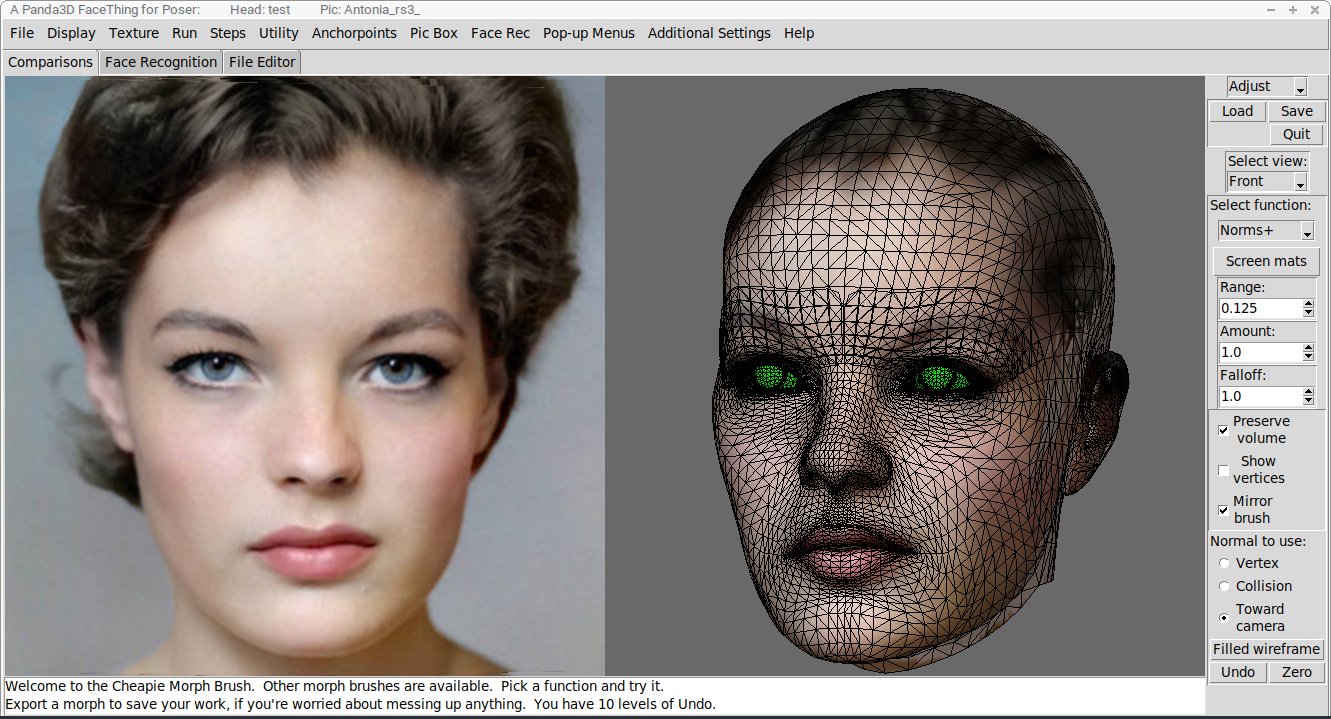Click the reference photo of the woman
This screenshot has width=1331, height=719.
(305, 376)
